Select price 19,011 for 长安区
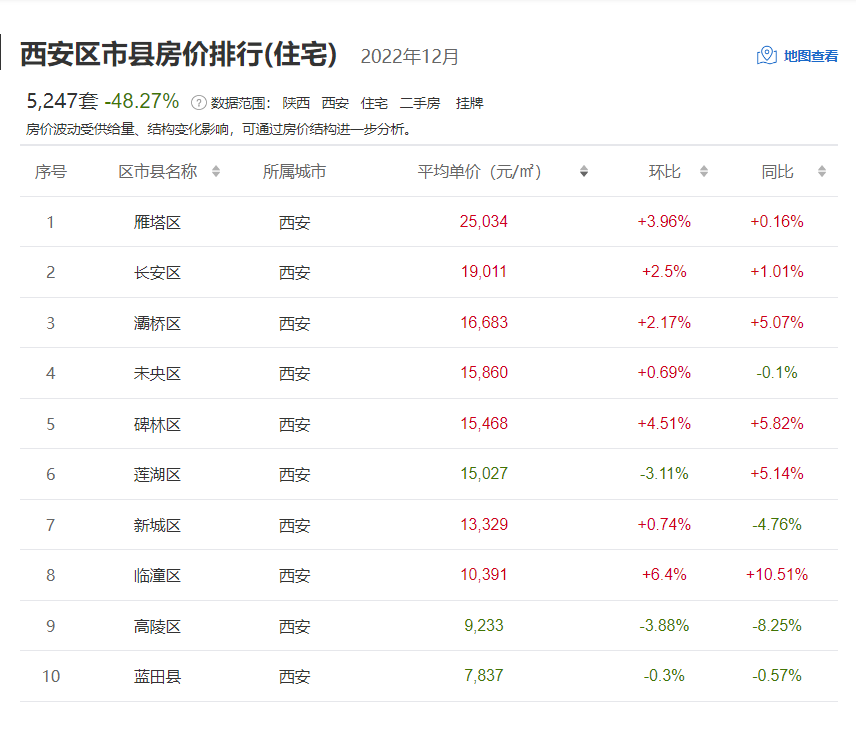Viewport: 856px width, 734px height. 484,272
